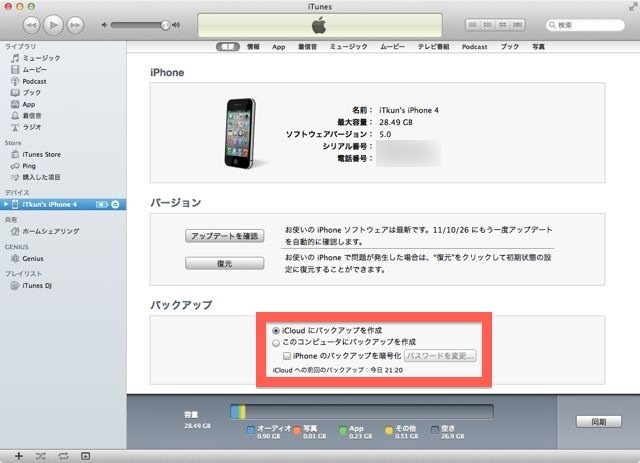Open ホームシェアリング home sharing
The image size is (640, 463).
[x=51, y=231]
